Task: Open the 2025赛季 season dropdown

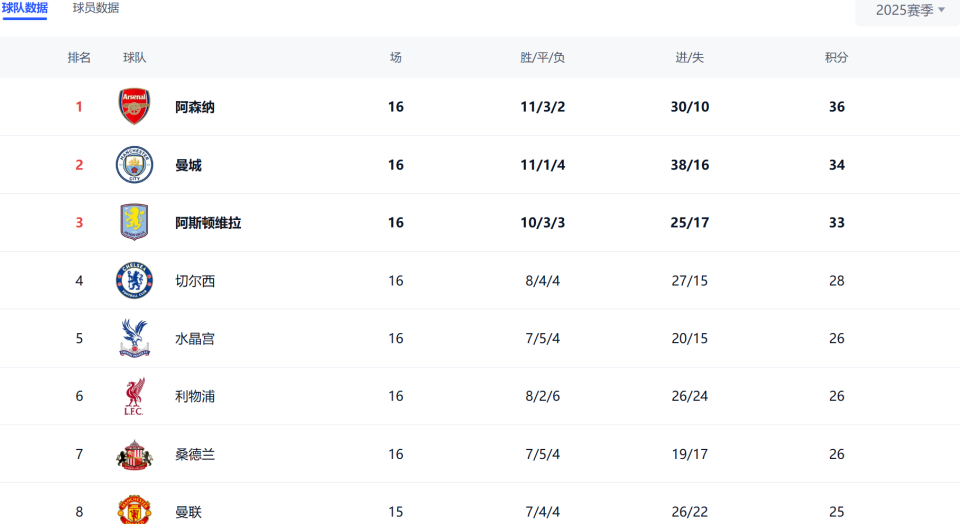Action: coord(909,10)
